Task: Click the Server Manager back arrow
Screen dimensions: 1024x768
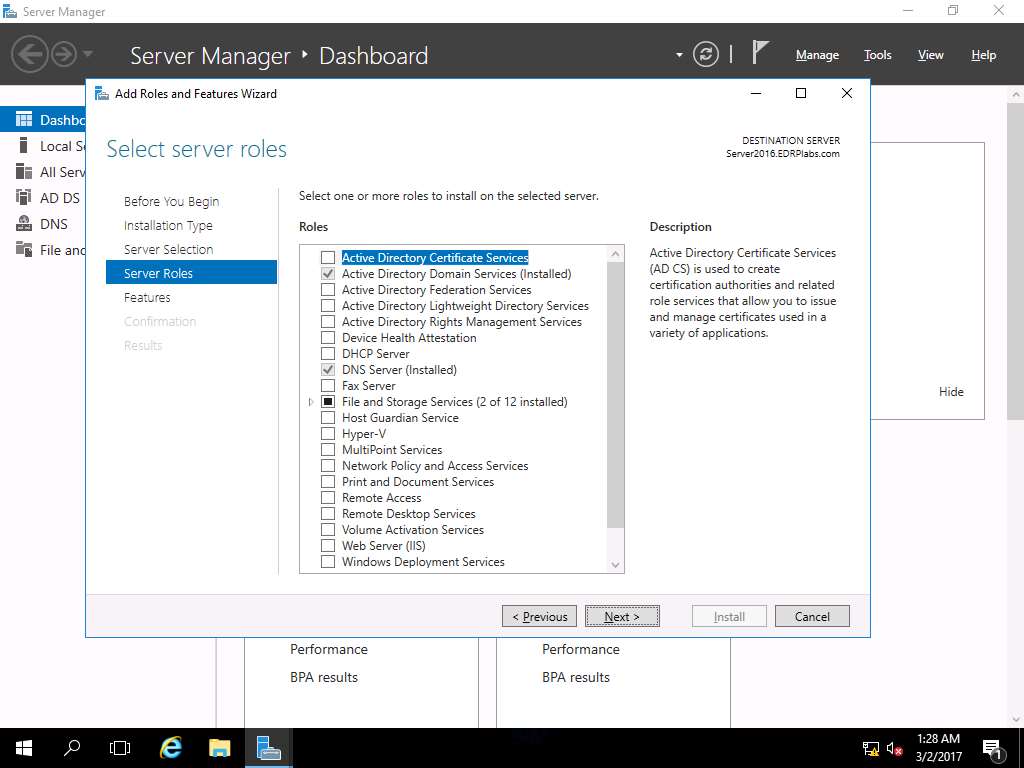Action: (29, 54)
